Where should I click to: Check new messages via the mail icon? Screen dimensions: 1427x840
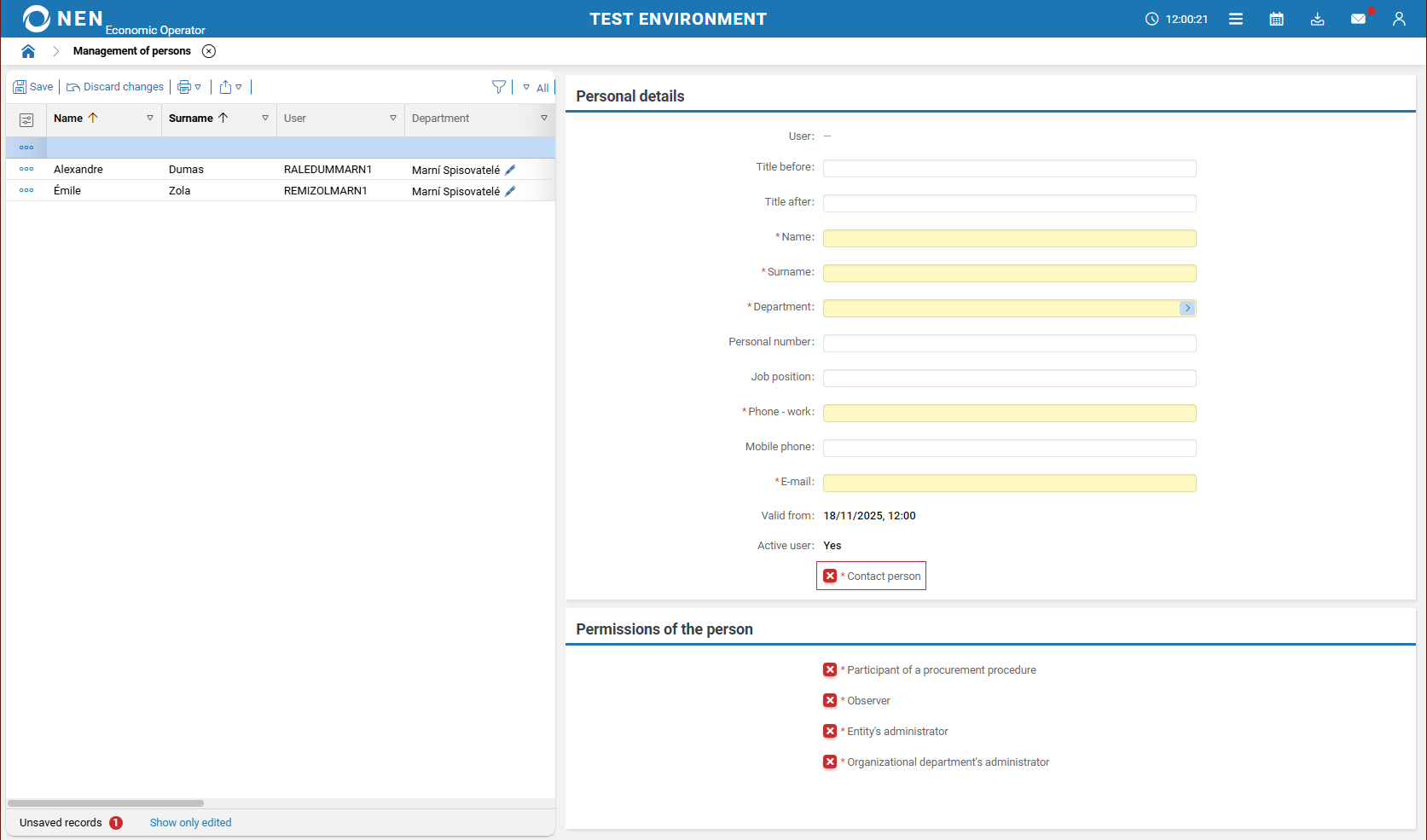point(1358,18)
